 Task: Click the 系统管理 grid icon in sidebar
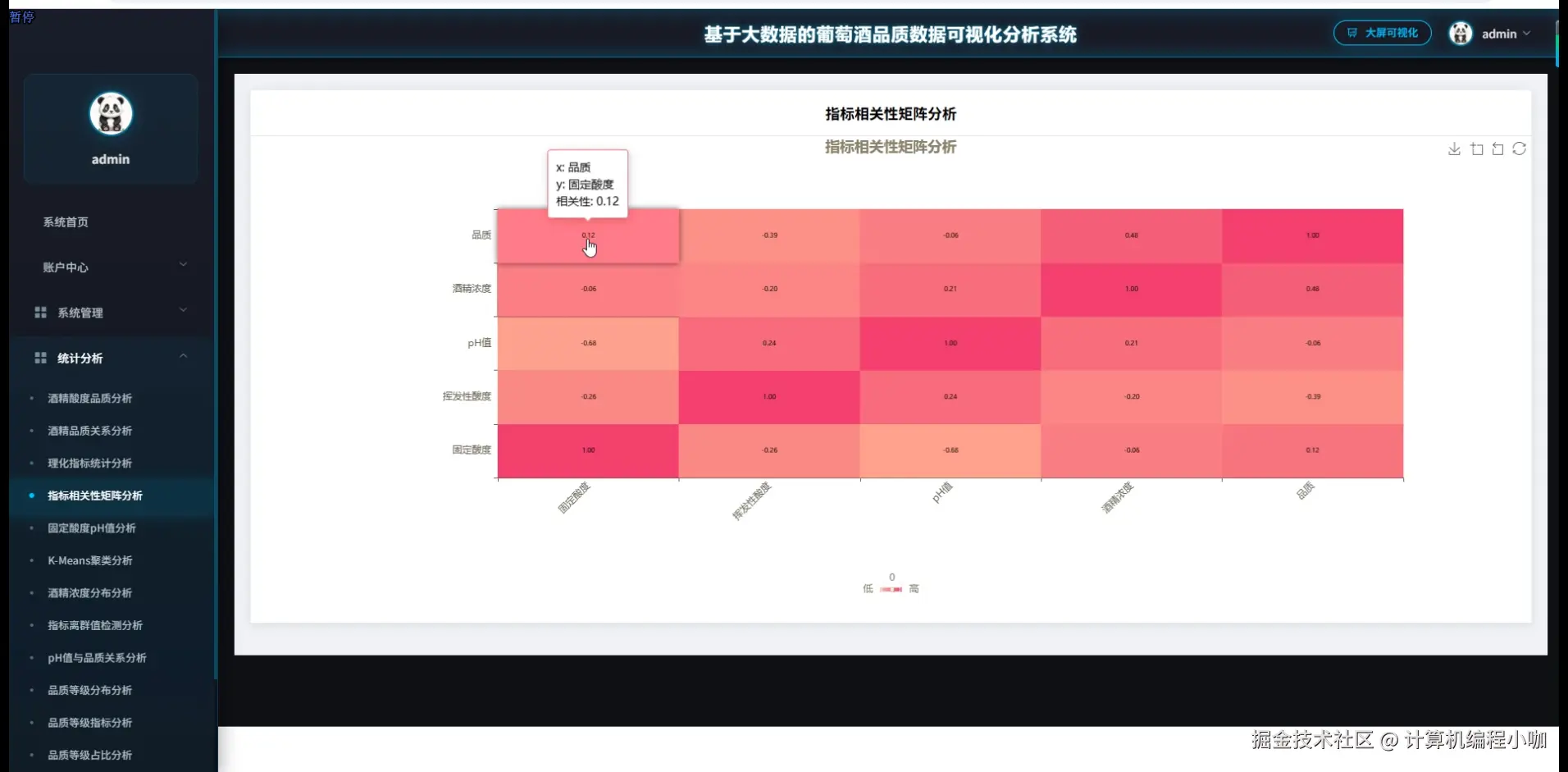(x=40, y=312)
